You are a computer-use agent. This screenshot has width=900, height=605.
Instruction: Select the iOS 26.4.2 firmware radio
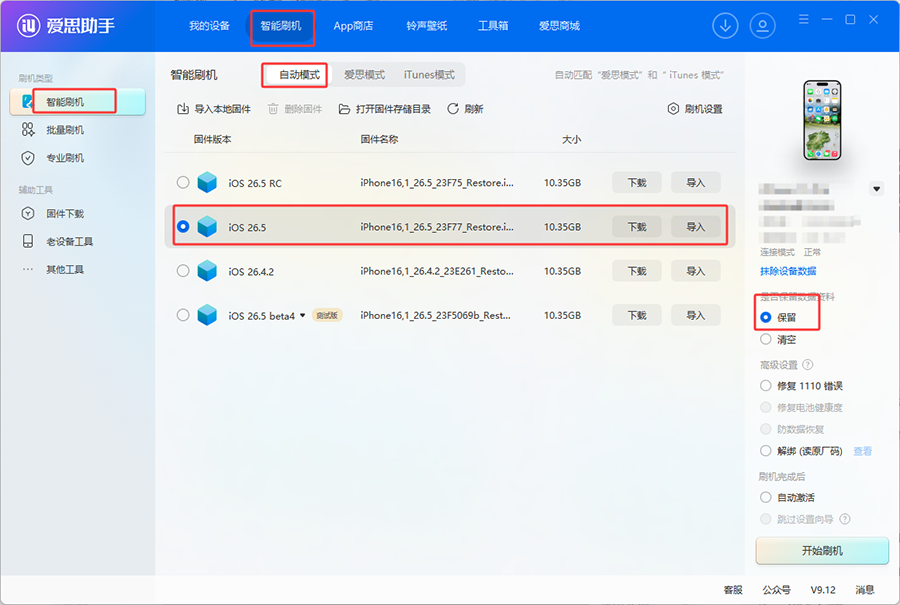point(183,271)
